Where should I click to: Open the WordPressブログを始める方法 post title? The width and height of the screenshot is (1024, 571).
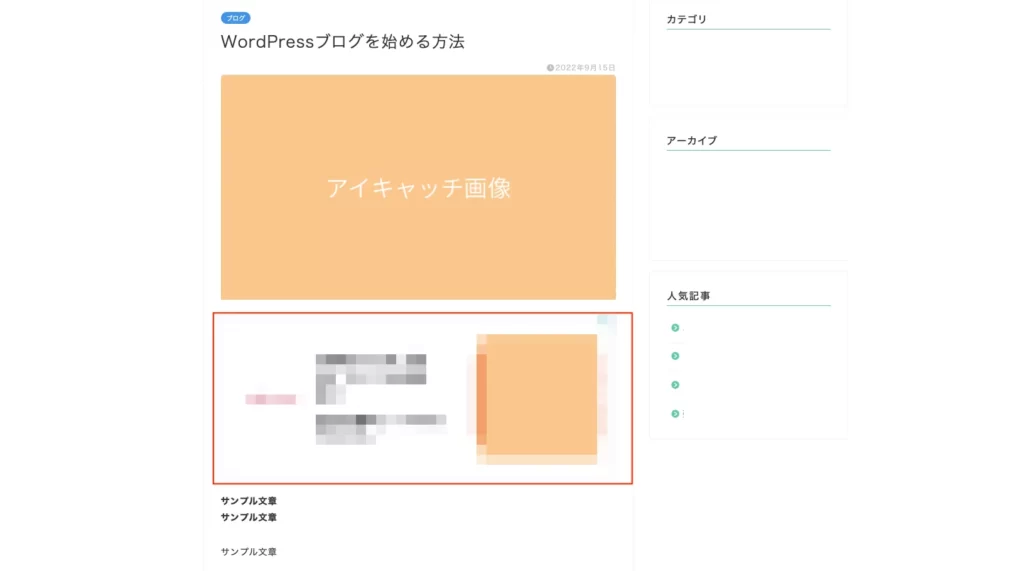(x=342, y=42)
